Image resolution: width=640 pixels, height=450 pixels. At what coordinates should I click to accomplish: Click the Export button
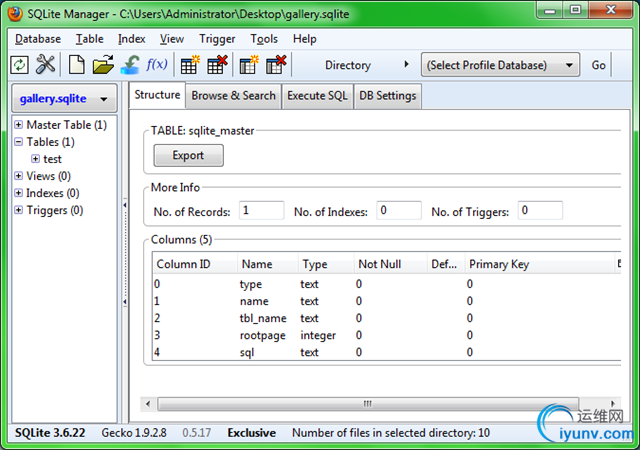(x=188, y=155)
